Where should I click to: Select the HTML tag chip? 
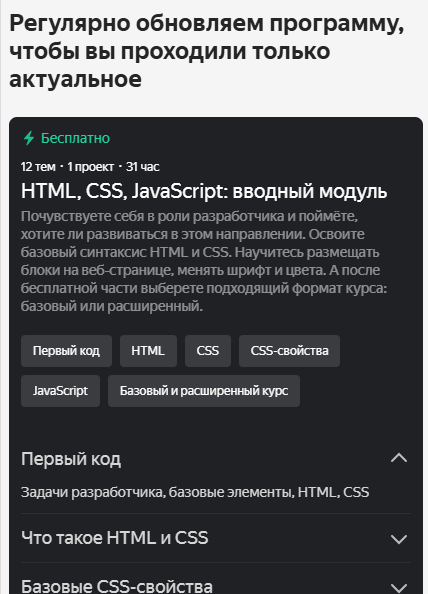tap(148, 351)
